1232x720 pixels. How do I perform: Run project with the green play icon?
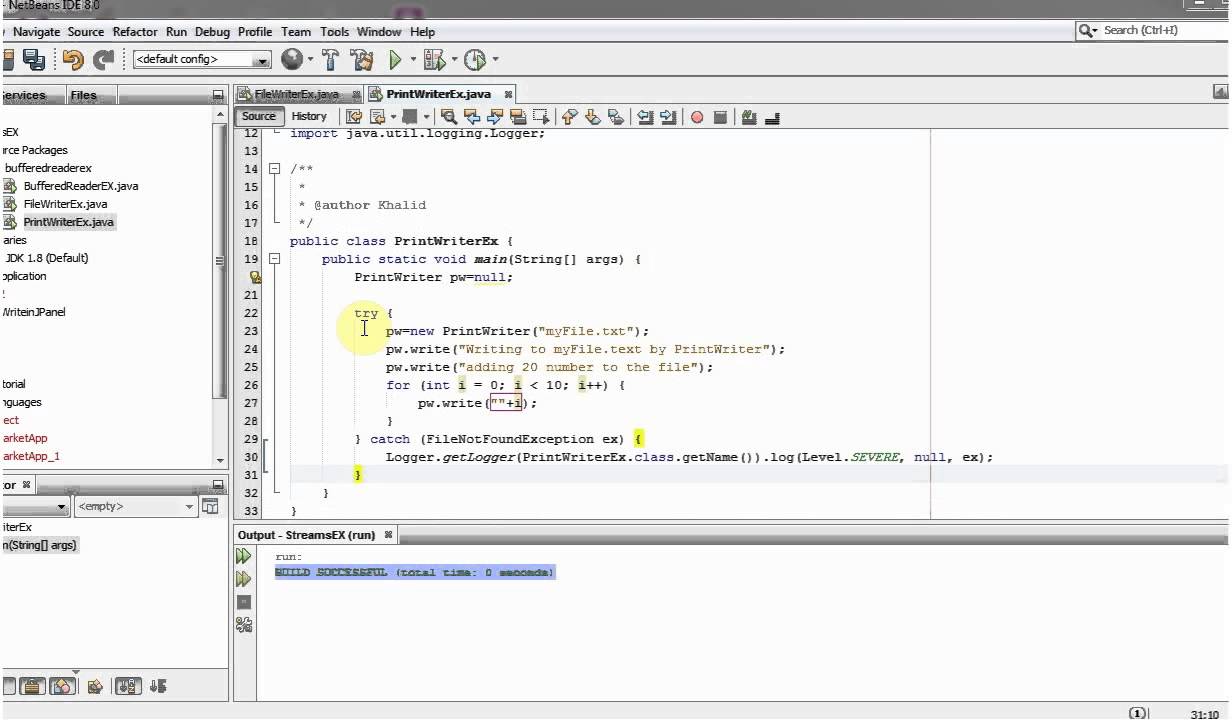coord(395,60)
